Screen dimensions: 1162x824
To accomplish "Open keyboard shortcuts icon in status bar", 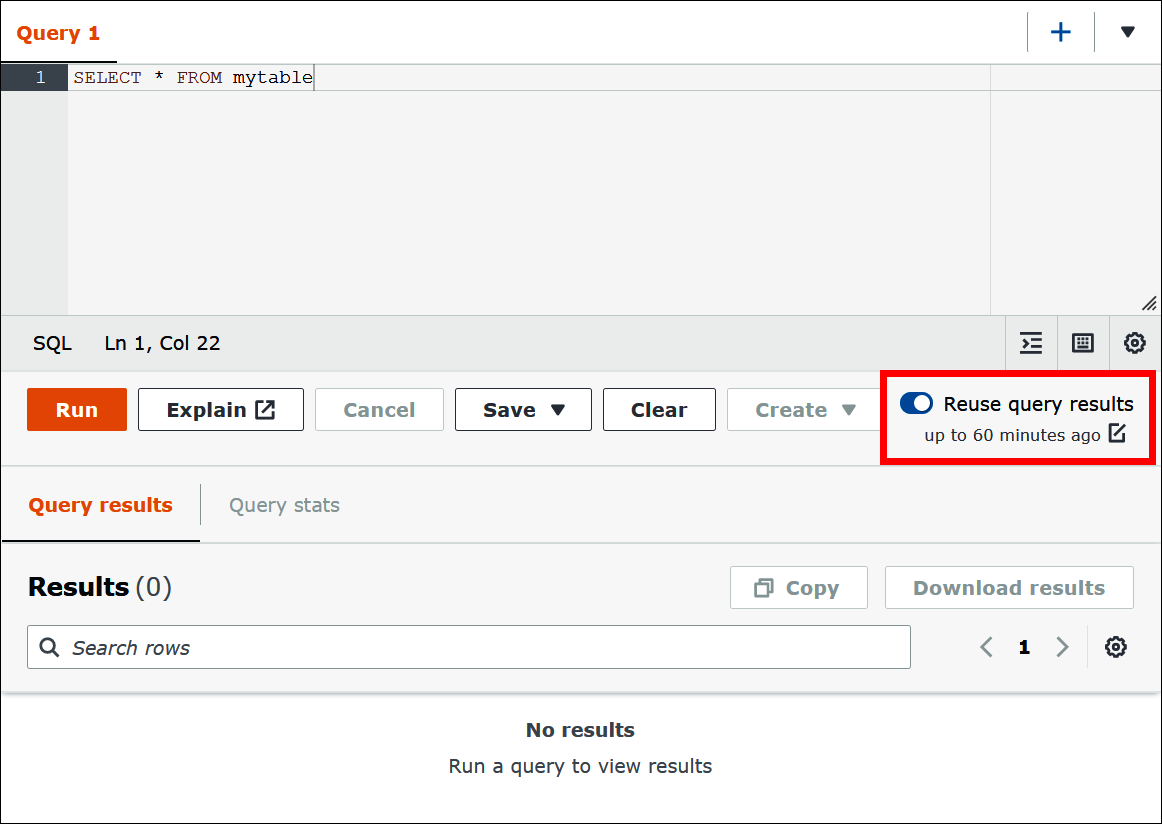I will tap(1082, 343).
